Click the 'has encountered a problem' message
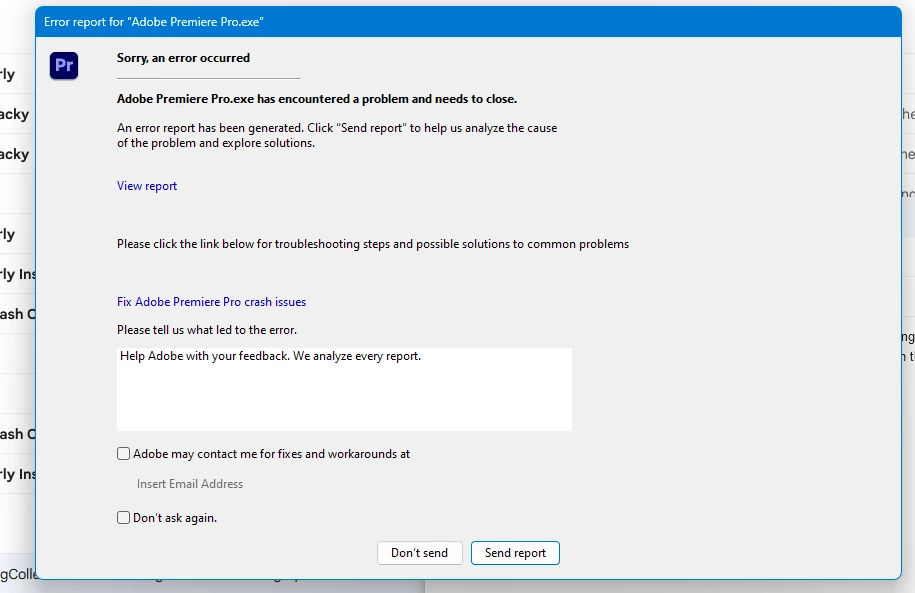 point(317,99)
